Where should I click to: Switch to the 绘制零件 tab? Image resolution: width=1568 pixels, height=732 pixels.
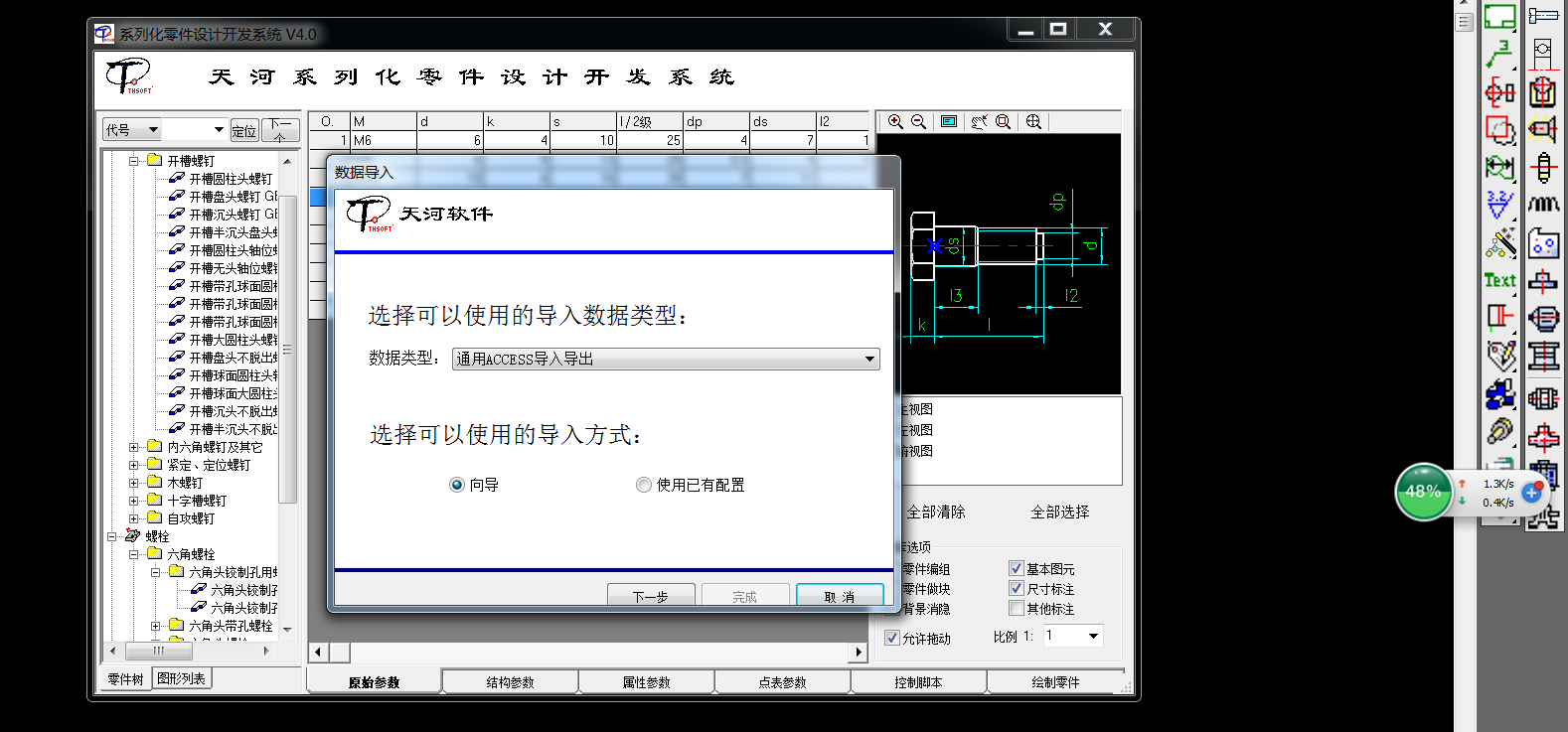click(1054, 681)
